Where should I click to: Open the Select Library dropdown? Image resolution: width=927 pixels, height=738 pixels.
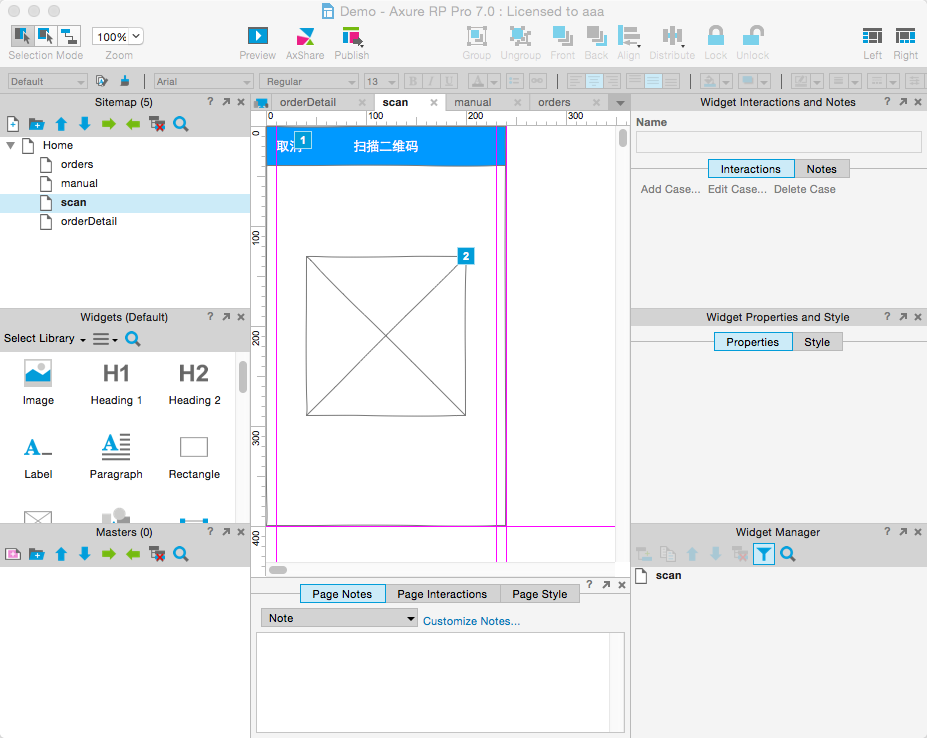click(45, 339)
